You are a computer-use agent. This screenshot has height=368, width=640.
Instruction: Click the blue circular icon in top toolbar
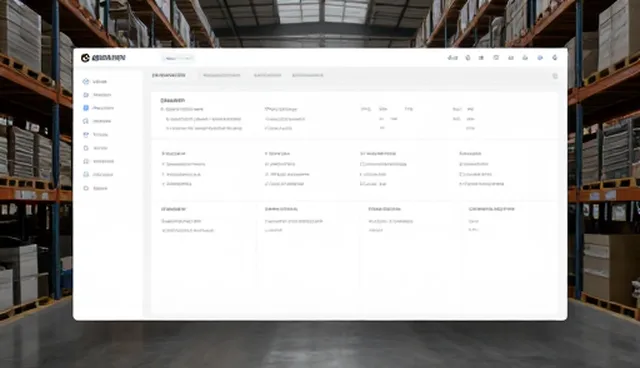click(540, 58)
